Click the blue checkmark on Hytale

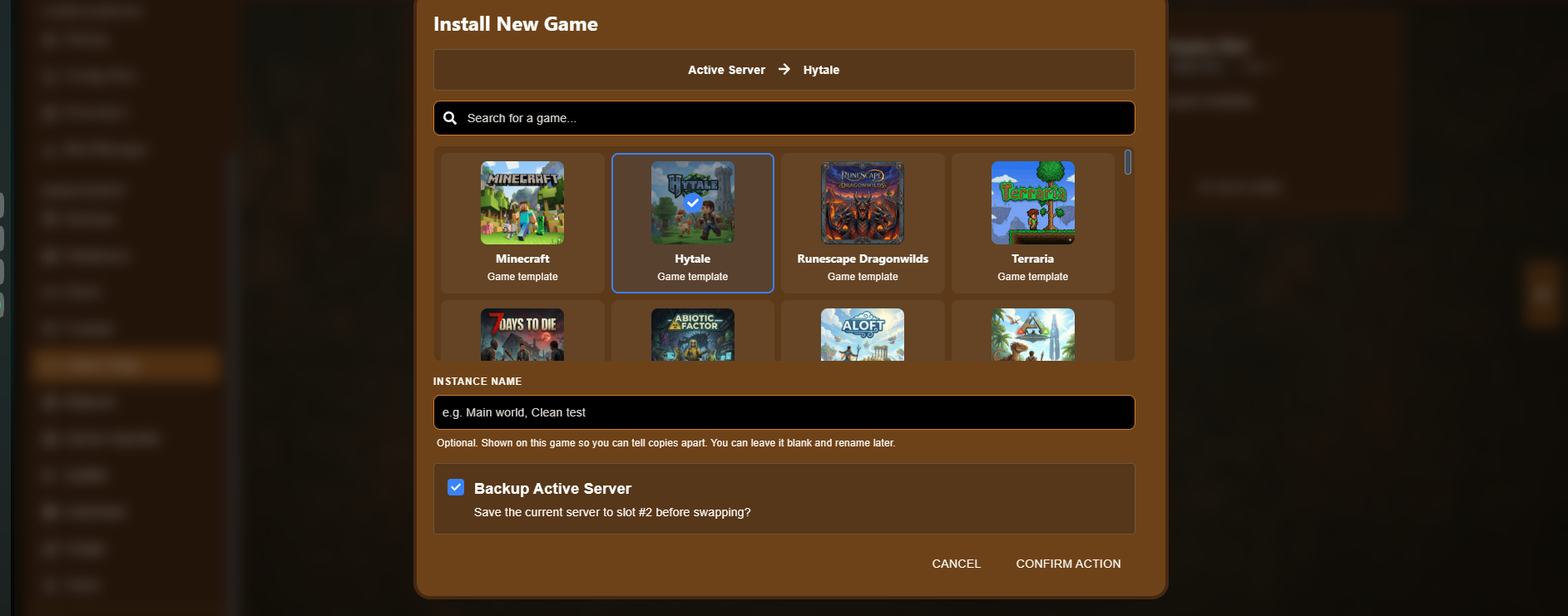point(693,203)
